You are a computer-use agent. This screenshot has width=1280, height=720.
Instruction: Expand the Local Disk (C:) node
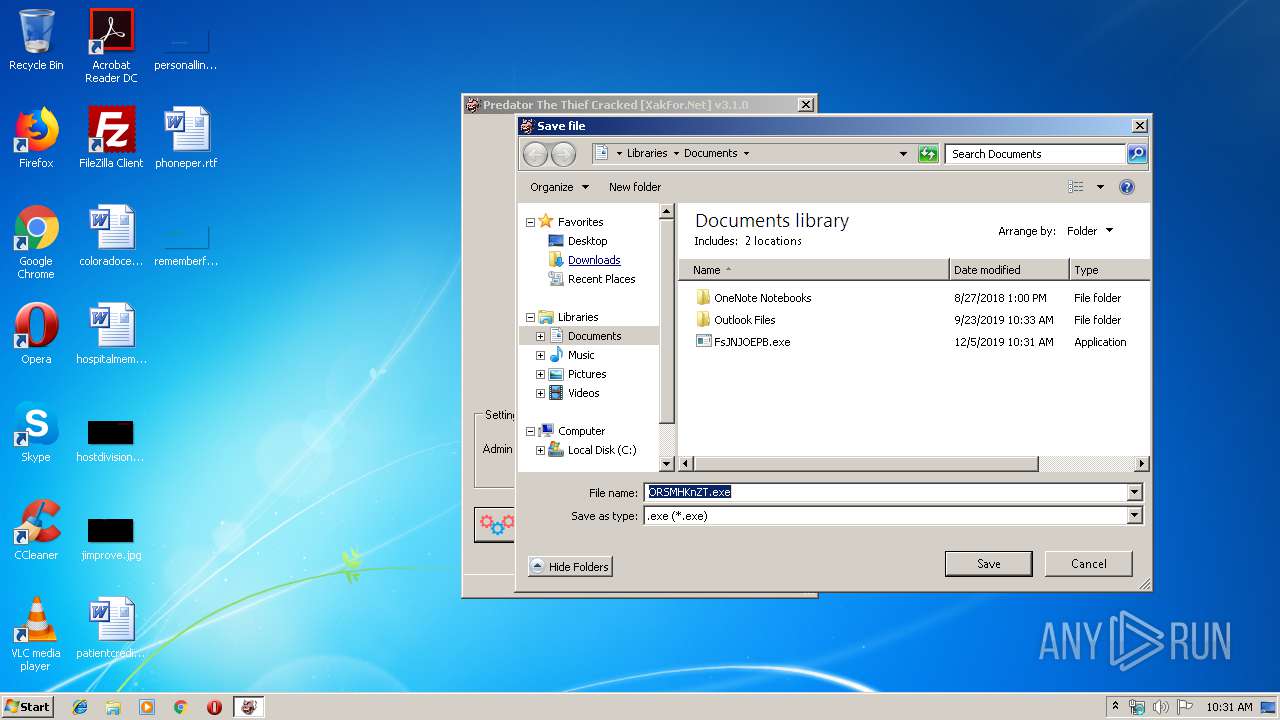click(540, 450)
